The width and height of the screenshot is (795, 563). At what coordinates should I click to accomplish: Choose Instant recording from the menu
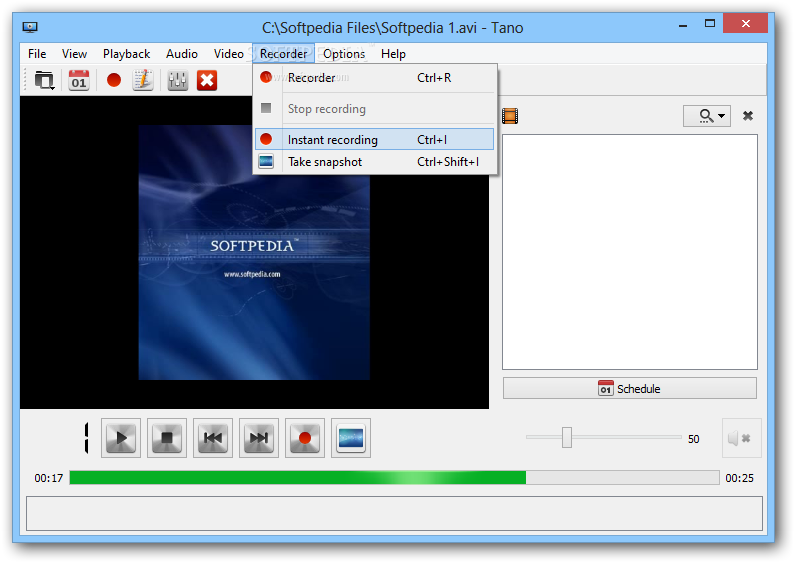coord(374,139)
